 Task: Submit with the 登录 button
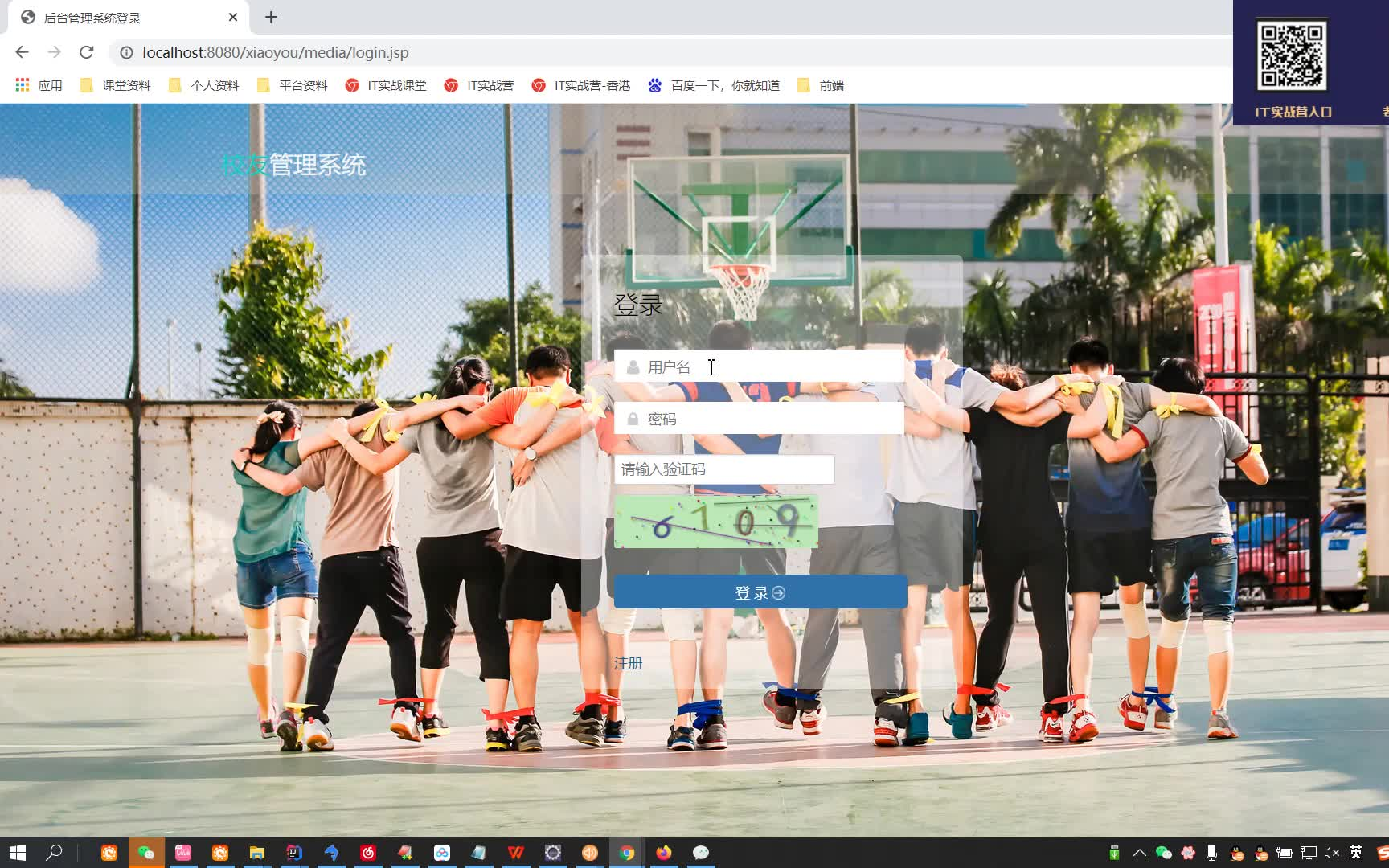coord(760,592)
